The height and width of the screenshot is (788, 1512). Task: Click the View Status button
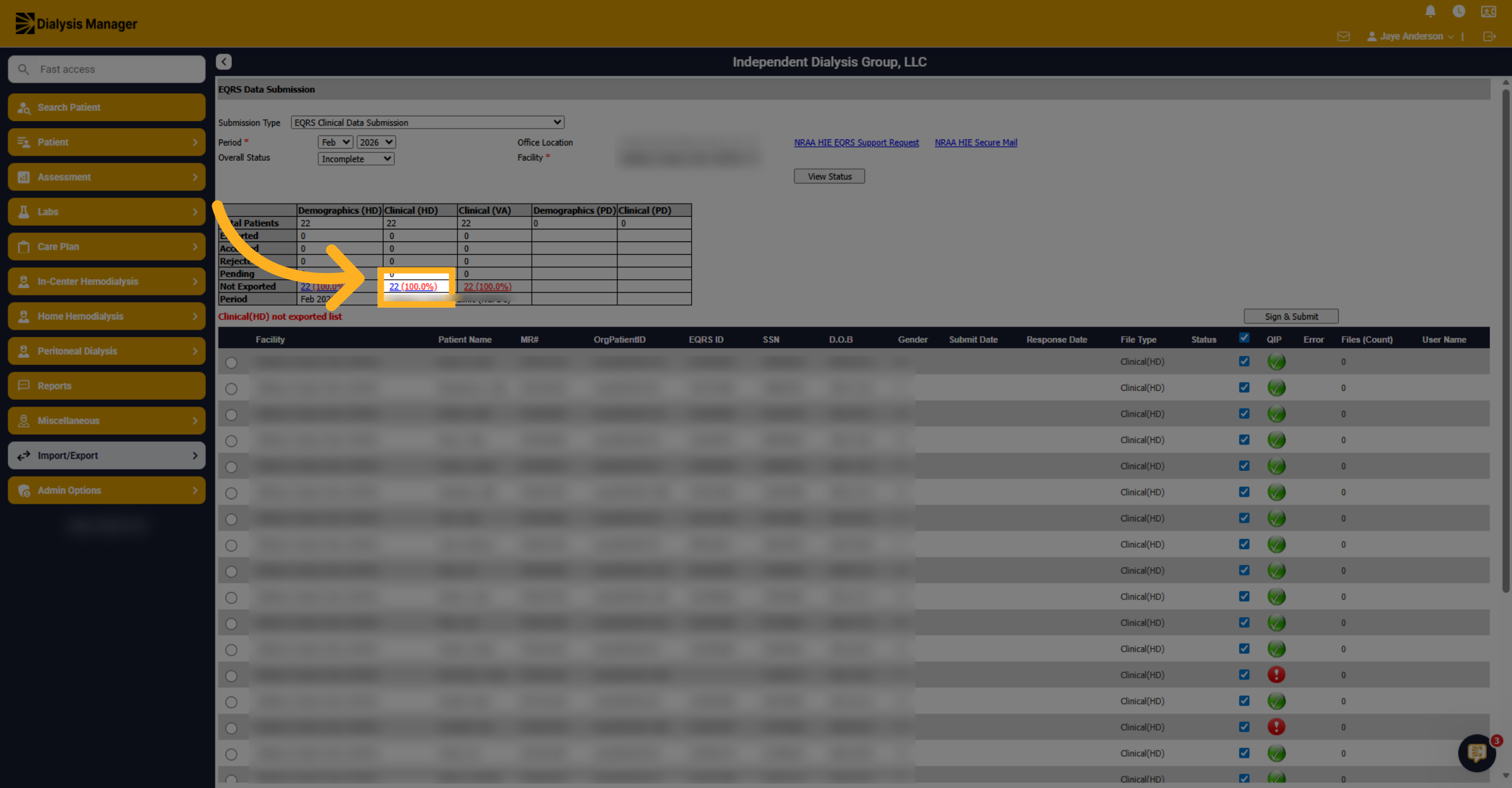829,177
